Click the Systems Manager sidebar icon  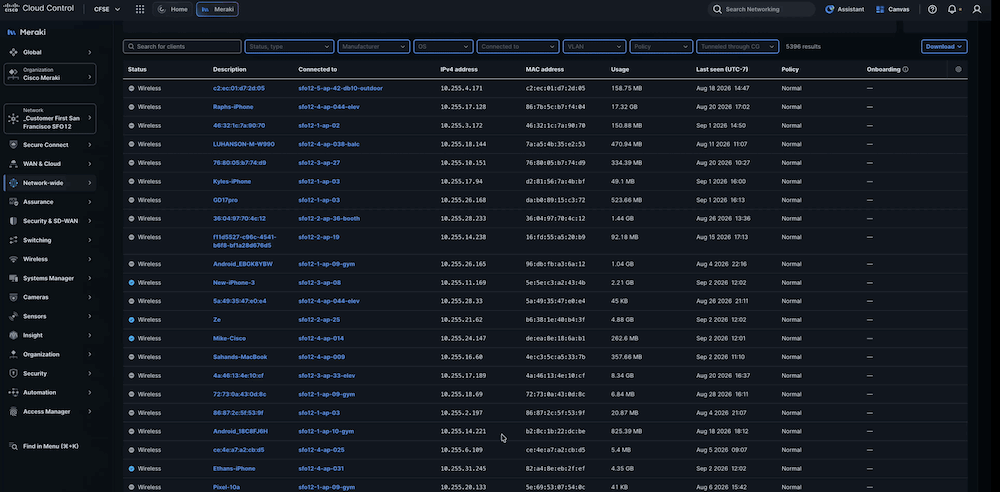click(x=13, y=278)
